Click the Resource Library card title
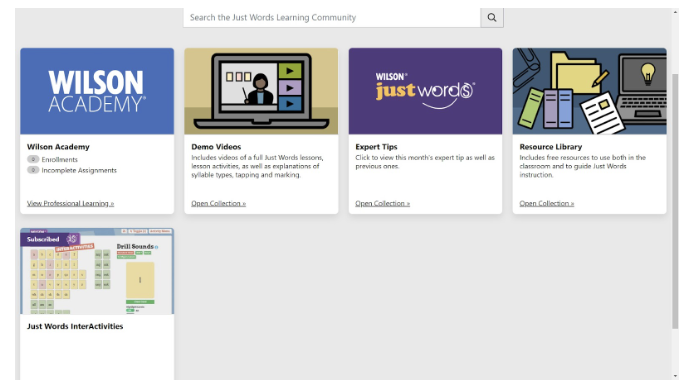Image resolution: width=688 pixels, height=390 pixels. pos(551,147)
